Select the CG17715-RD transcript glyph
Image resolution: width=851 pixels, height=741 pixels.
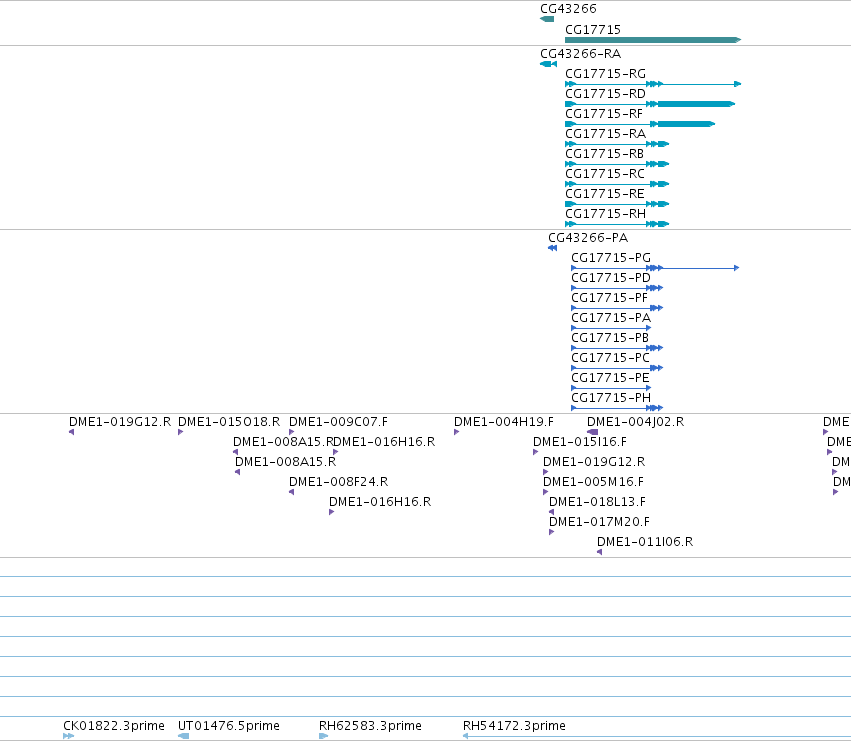pos(650,104)
